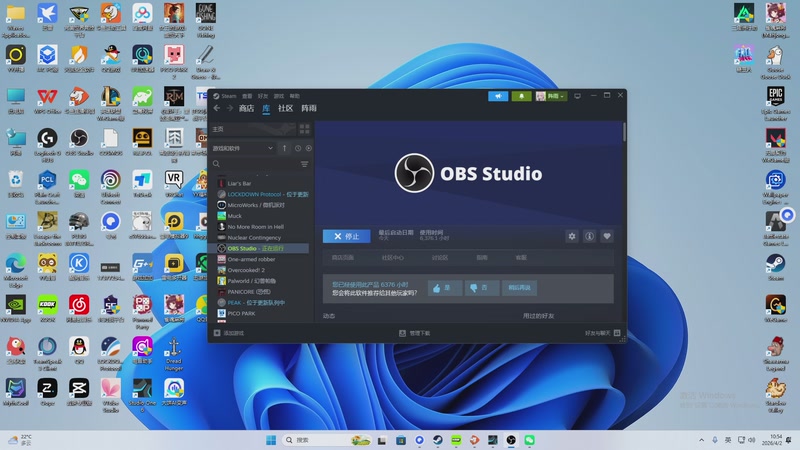This screenshot has width=800, height=450.
Task: Add OBS Studio to favorites heart icon
Action: (x=607, y=236)
